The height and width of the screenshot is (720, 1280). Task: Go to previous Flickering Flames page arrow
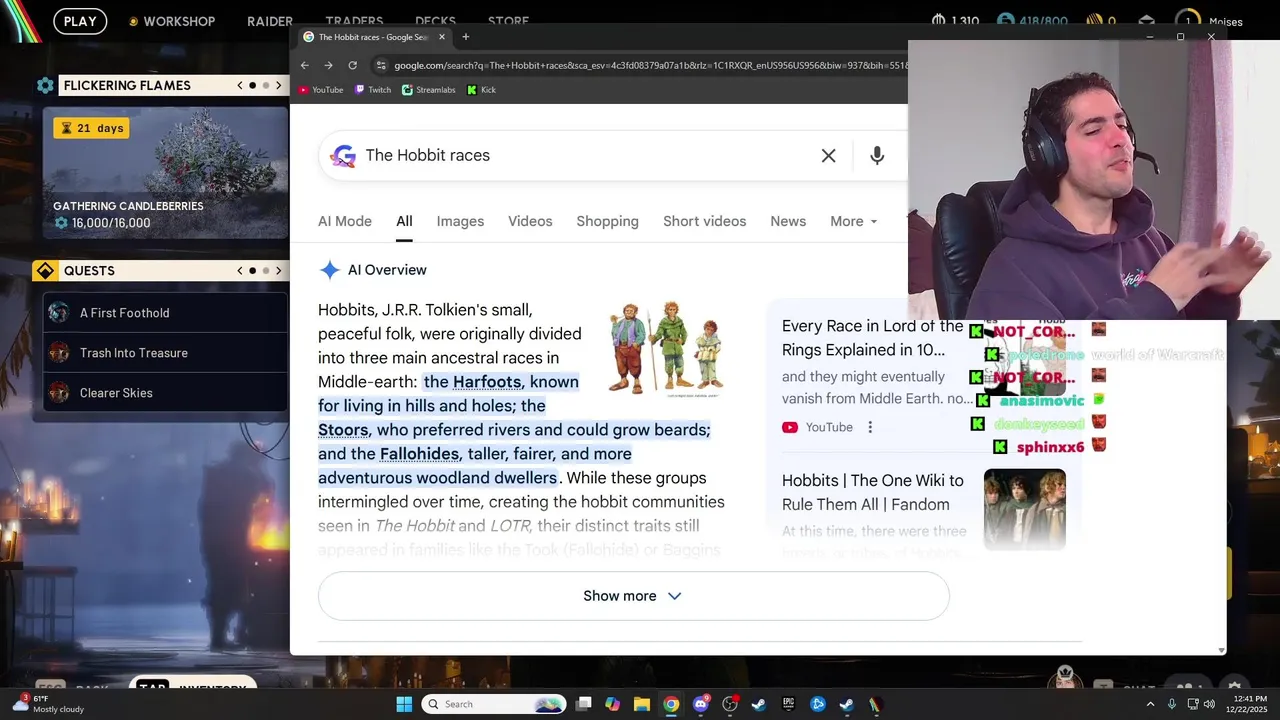tap(240, 86)
